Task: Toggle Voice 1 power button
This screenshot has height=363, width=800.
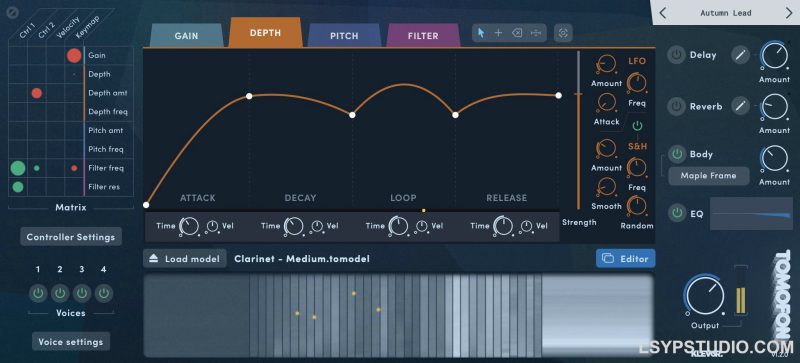Action: click(38, 294)
